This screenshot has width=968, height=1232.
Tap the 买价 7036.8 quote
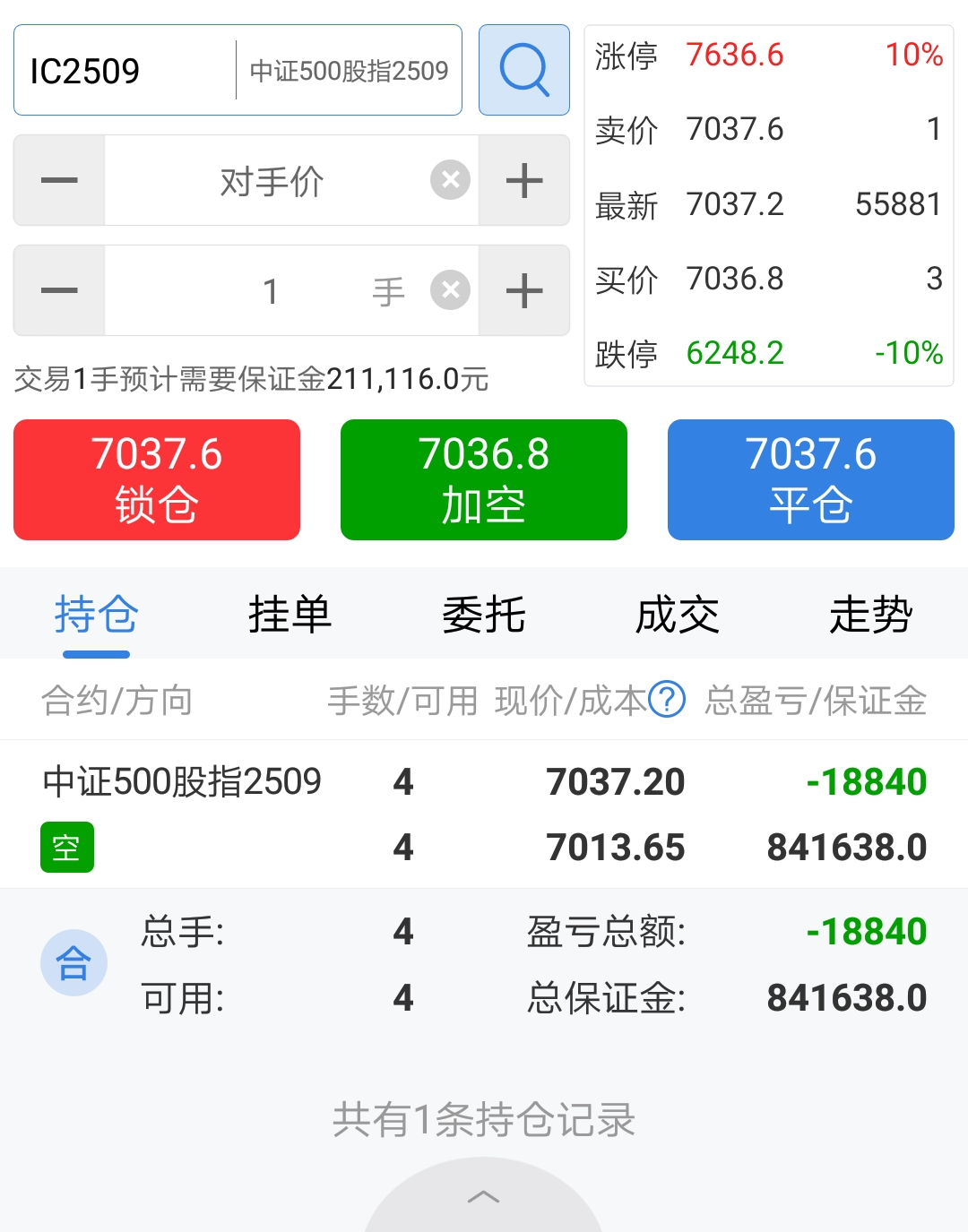coord(735,279)
